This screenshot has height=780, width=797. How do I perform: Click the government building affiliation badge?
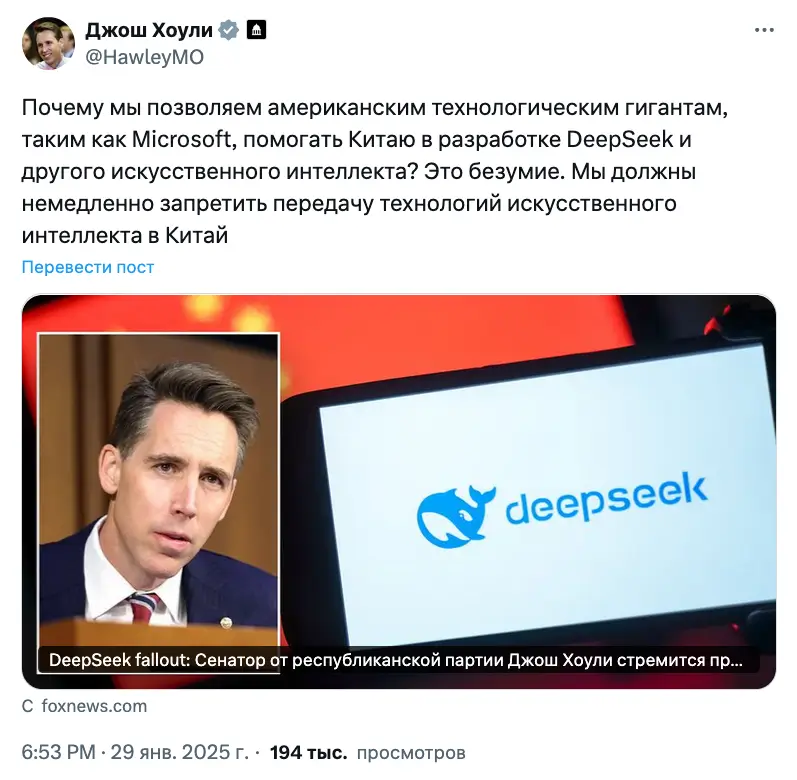point(256,30)
